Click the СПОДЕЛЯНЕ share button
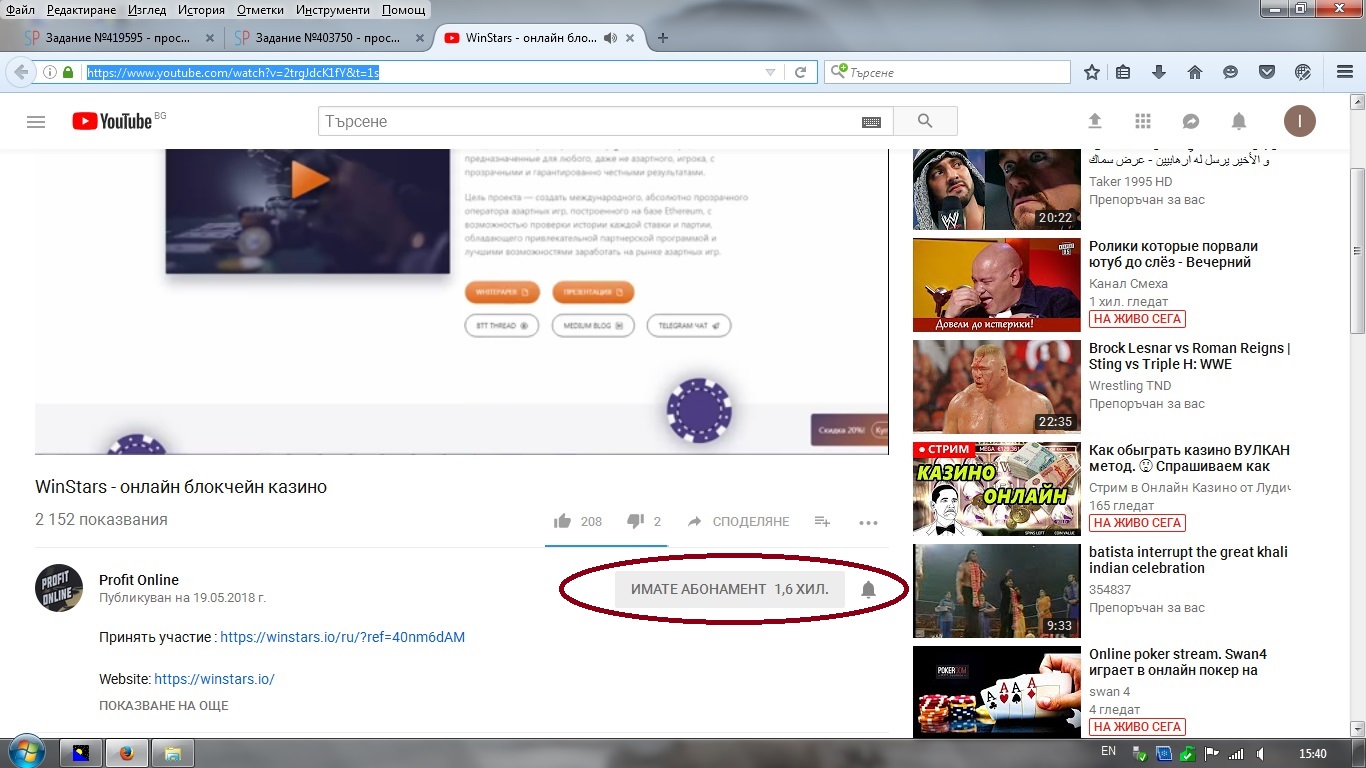1366x768 pixels. point(738,522)
